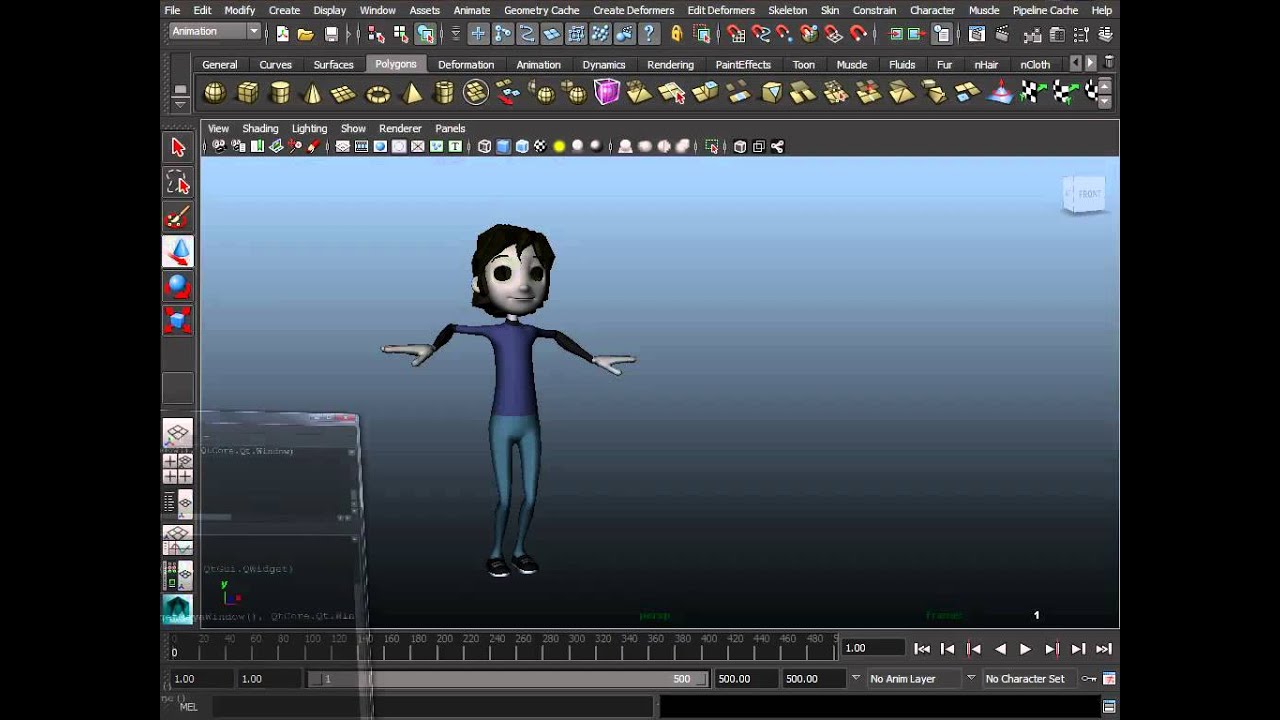Toggle smooth shade all blue cube
Image resolution: width=1280 pixels, height=720 pixels.
[x=503, y=147]
